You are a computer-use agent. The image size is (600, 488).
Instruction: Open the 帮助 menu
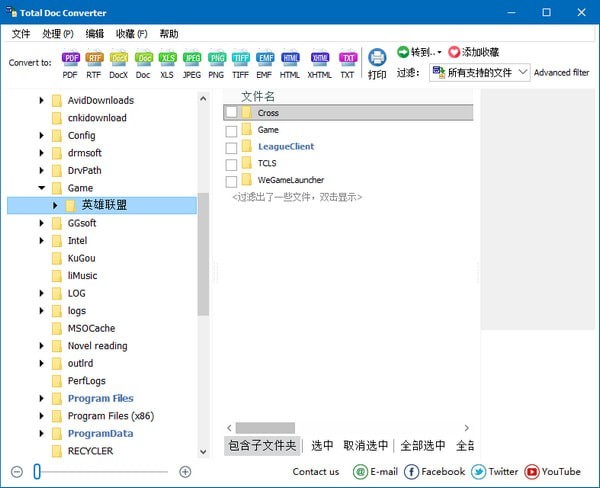(169, 34)
